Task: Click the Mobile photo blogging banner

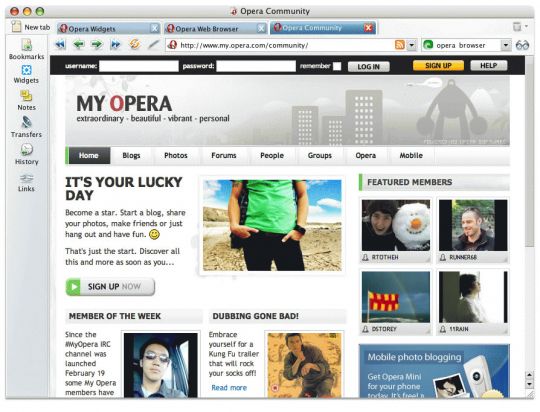Action: click(x=434, y=371)
